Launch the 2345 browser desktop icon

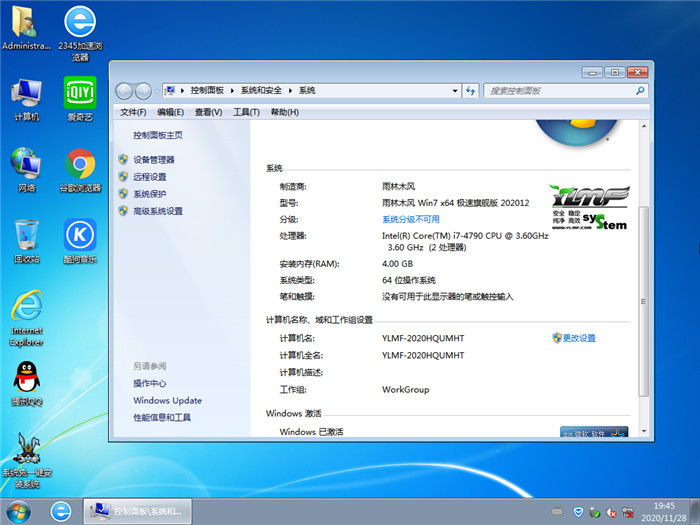[x=80, y=33]
